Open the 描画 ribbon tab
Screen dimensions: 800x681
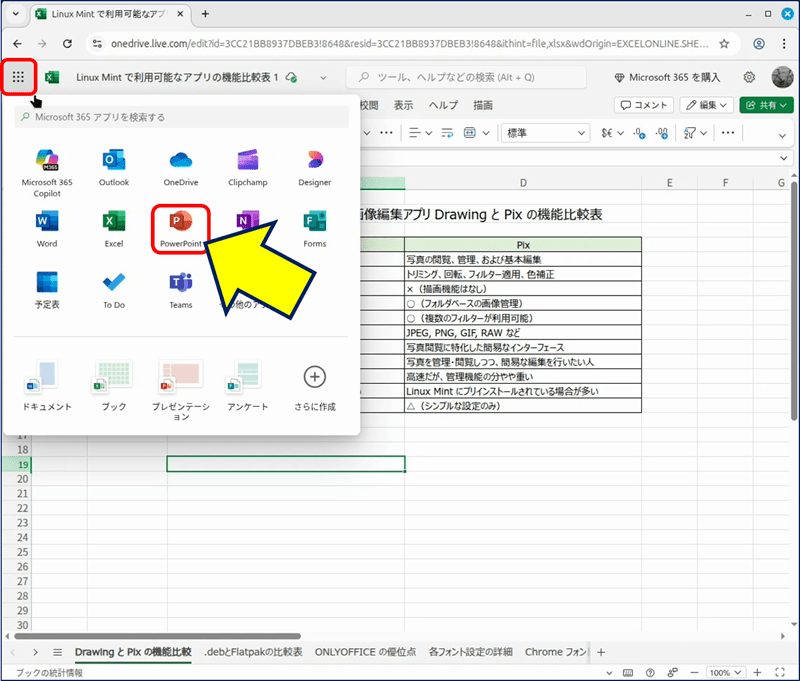tap(483, 105)
